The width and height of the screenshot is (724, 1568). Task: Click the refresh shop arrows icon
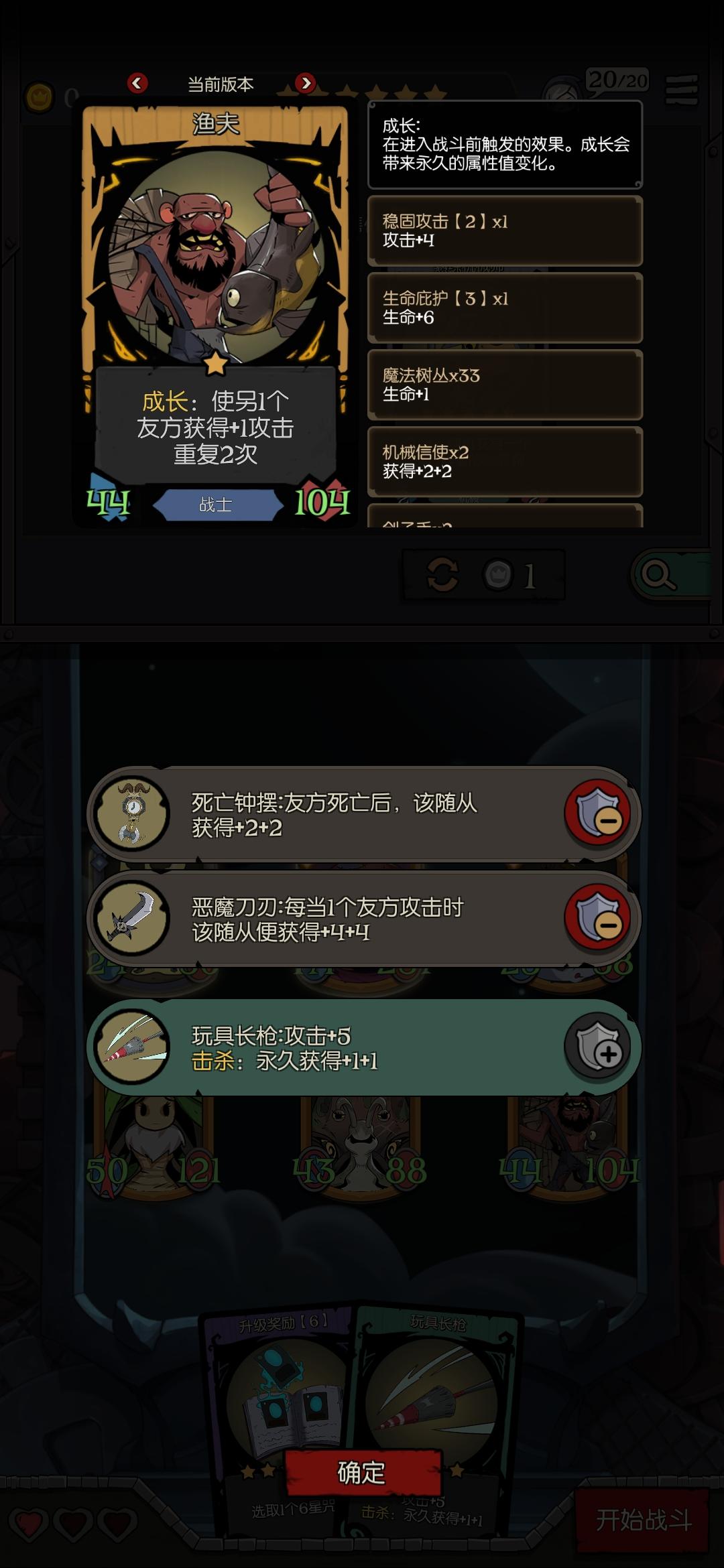(442, 575)
